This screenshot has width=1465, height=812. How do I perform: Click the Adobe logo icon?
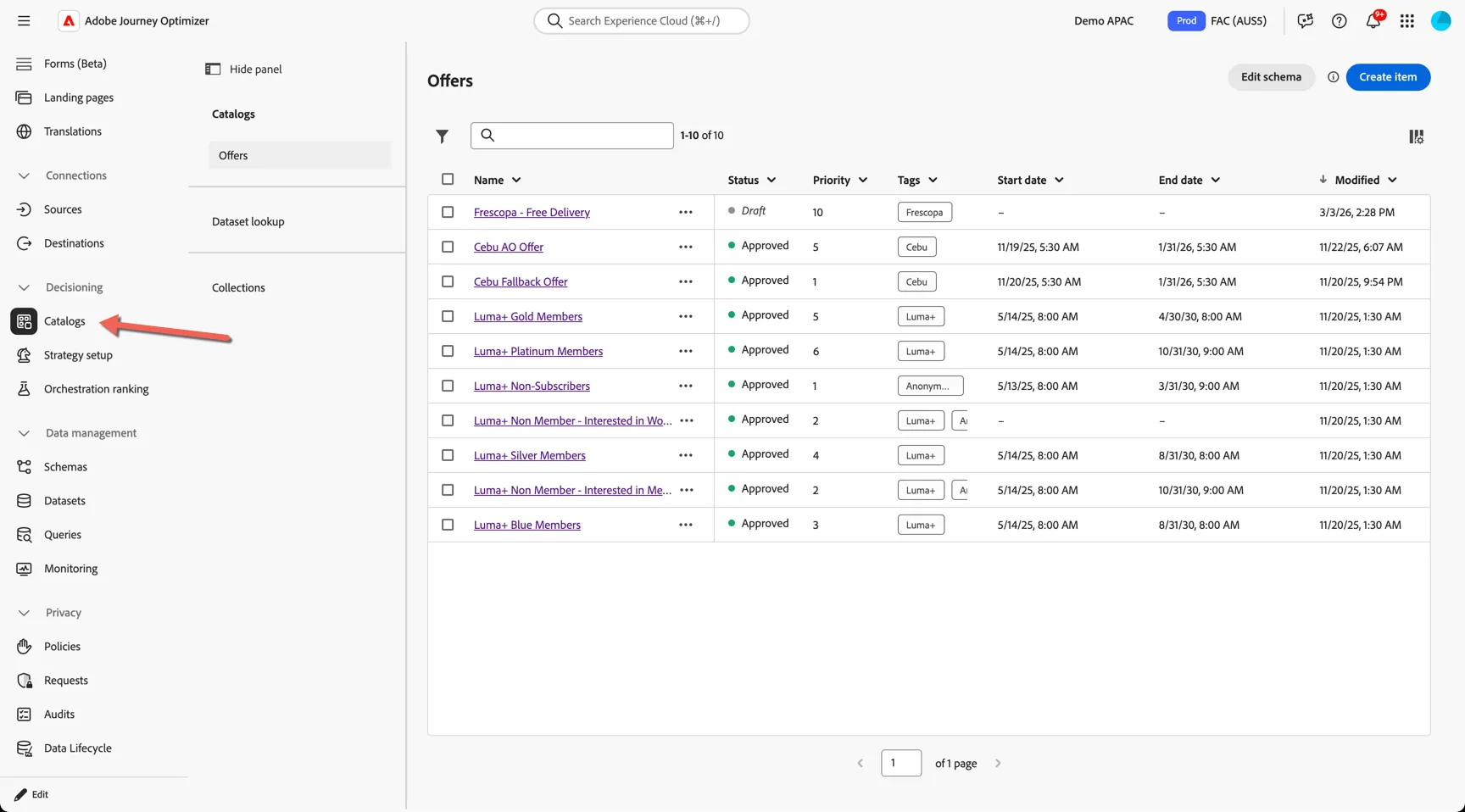(69, 20)
